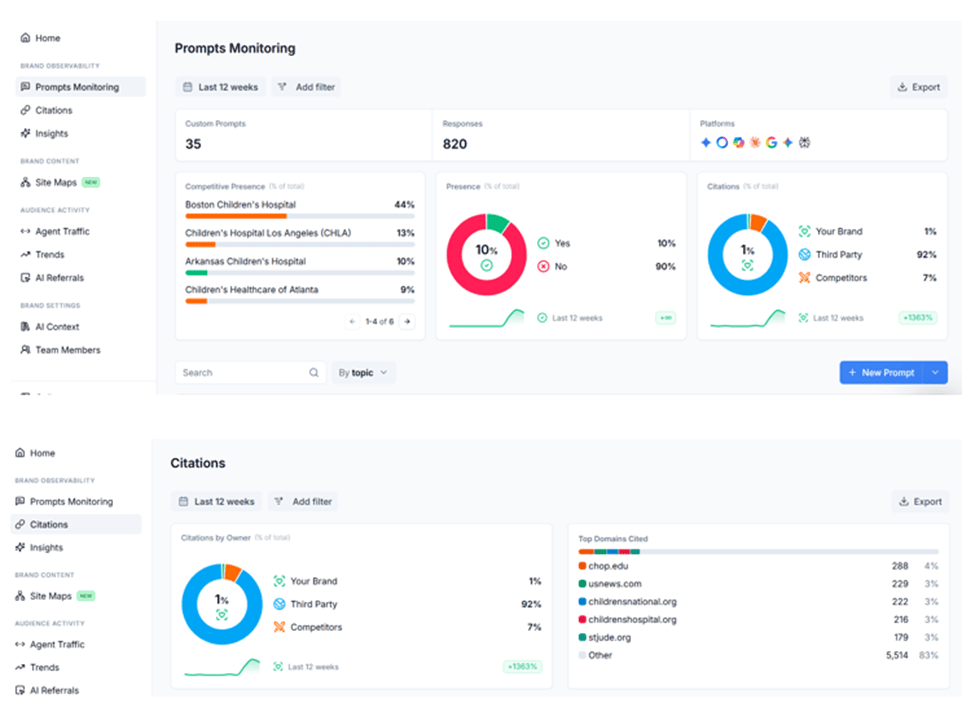The width and height of the screenshot is (975, 707).
Task: Click the prompt Search field
Action: [251, 372]
